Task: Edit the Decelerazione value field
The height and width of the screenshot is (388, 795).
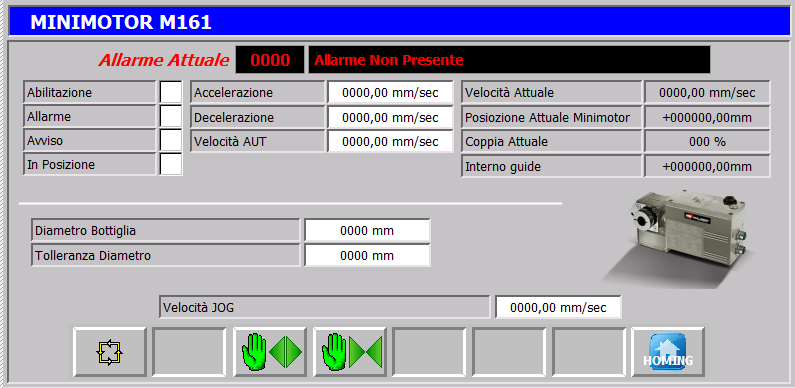Action: point(390,117)
